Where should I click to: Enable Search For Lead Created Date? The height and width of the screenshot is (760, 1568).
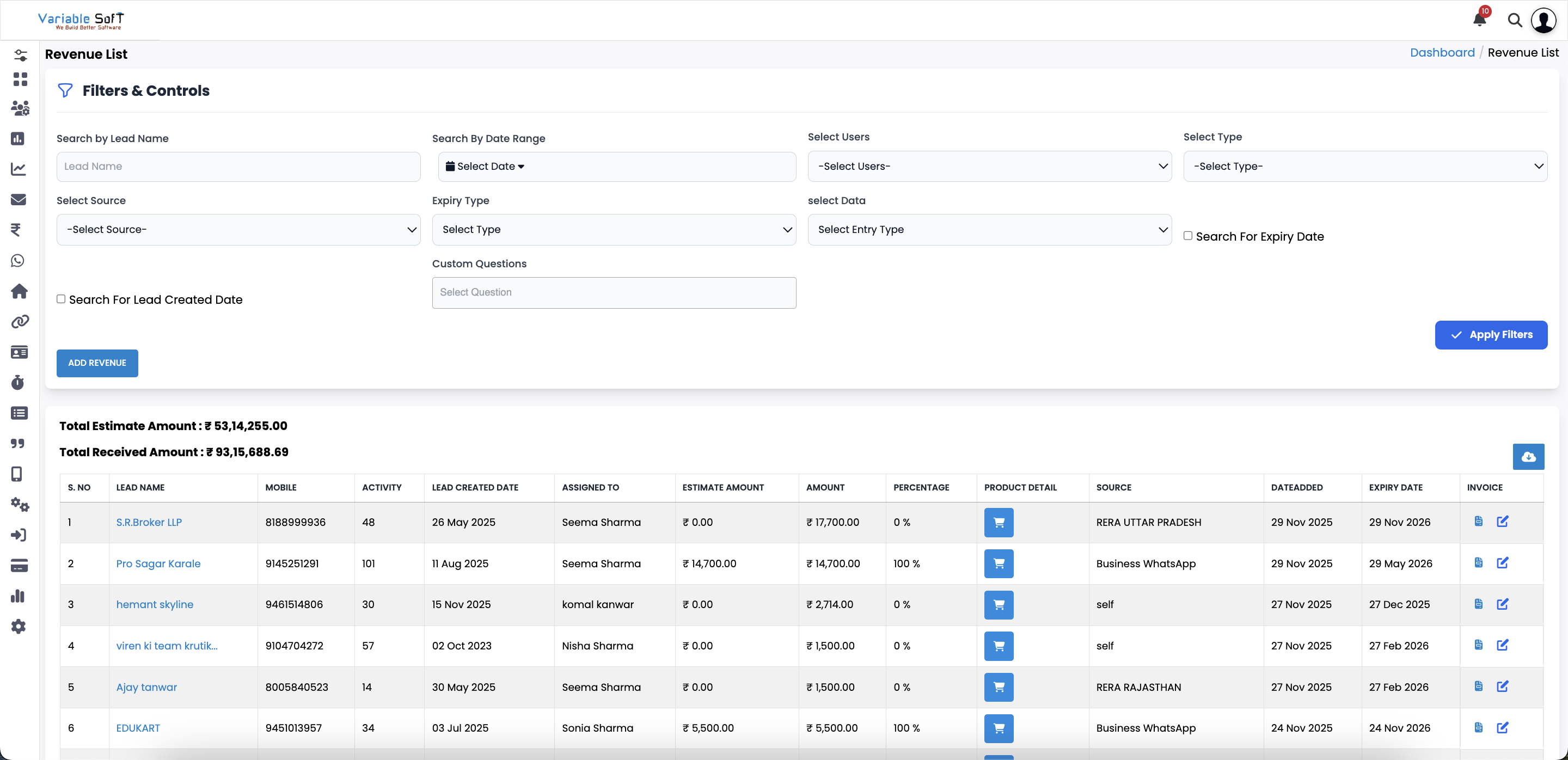tap(61, 299)
